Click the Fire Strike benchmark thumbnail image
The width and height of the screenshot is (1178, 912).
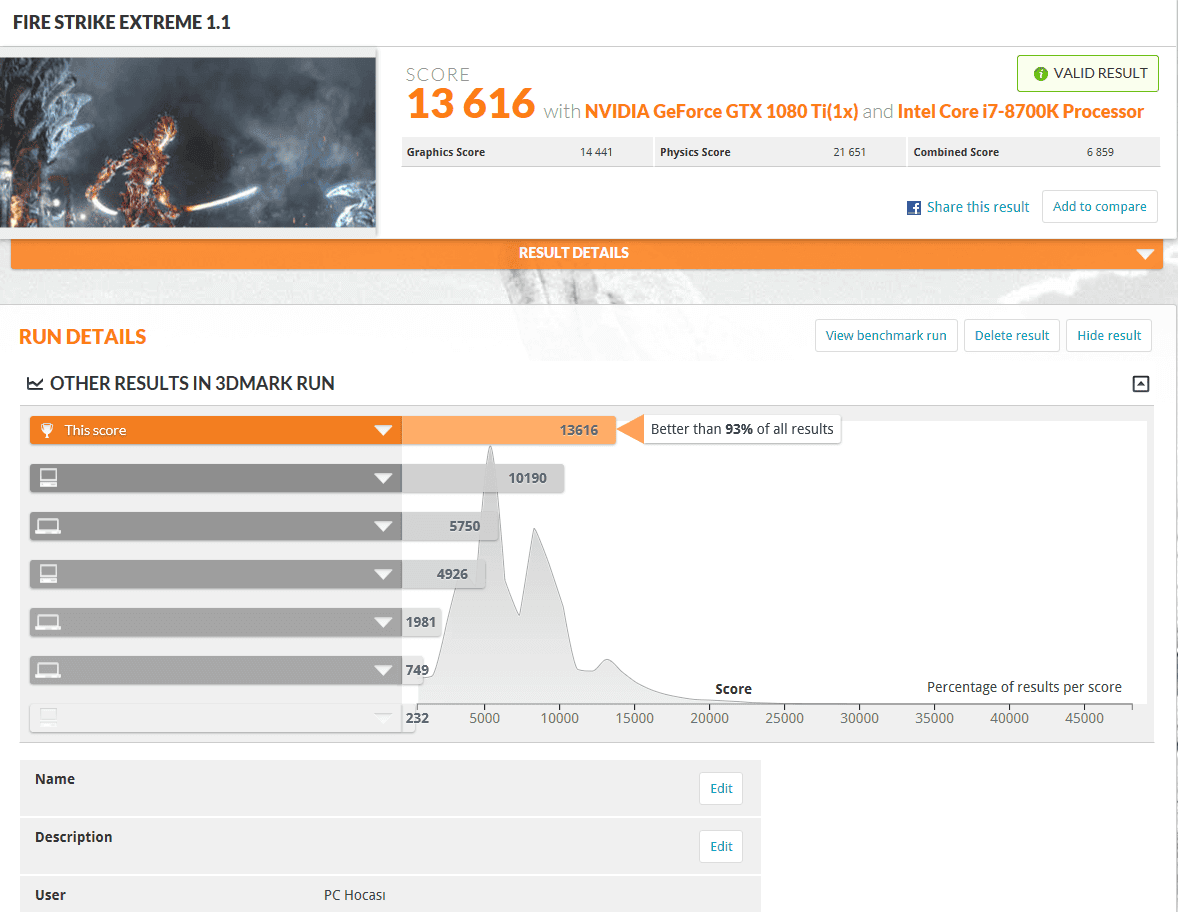(188, 142)
